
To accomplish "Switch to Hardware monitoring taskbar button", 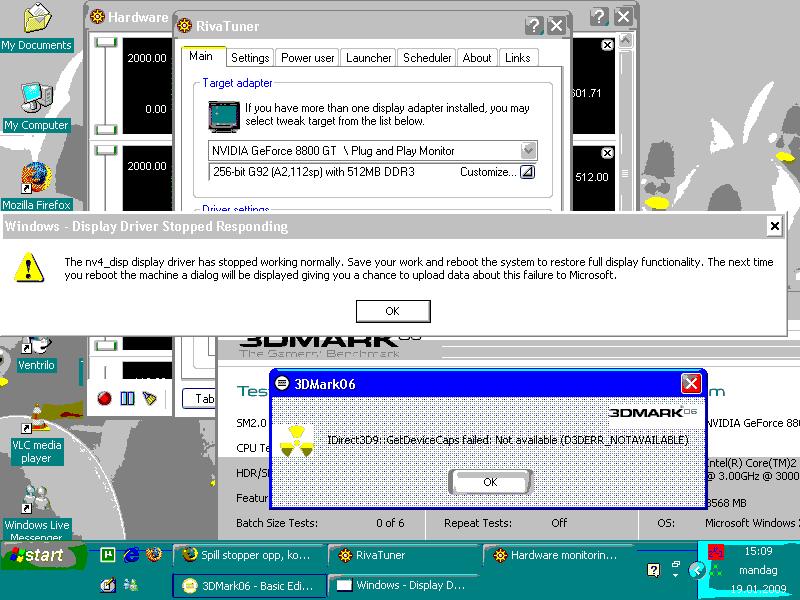I will pyautogui.click(x=559, y=555).
